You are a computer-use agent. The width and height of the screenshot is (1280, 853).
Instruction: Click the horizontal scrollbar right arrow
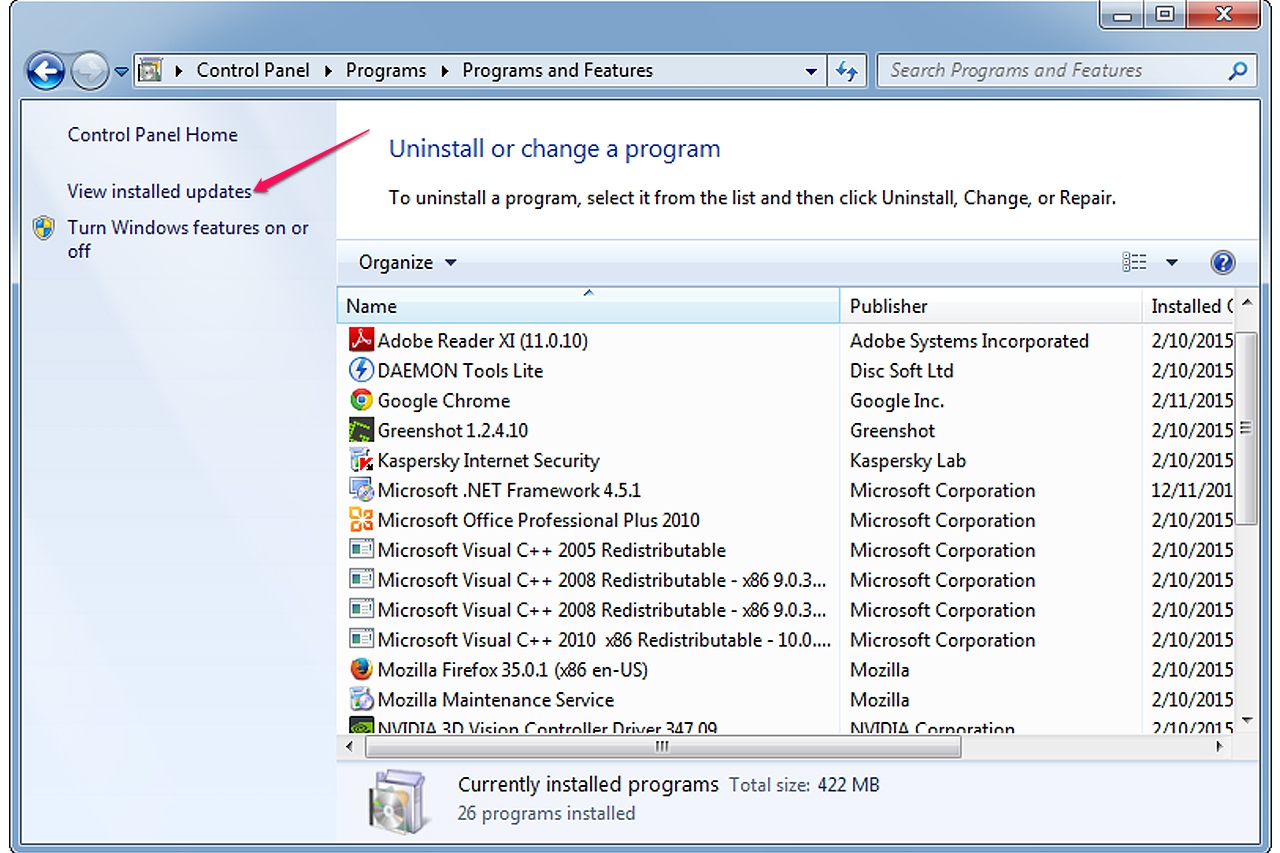tap(1220, 747)
